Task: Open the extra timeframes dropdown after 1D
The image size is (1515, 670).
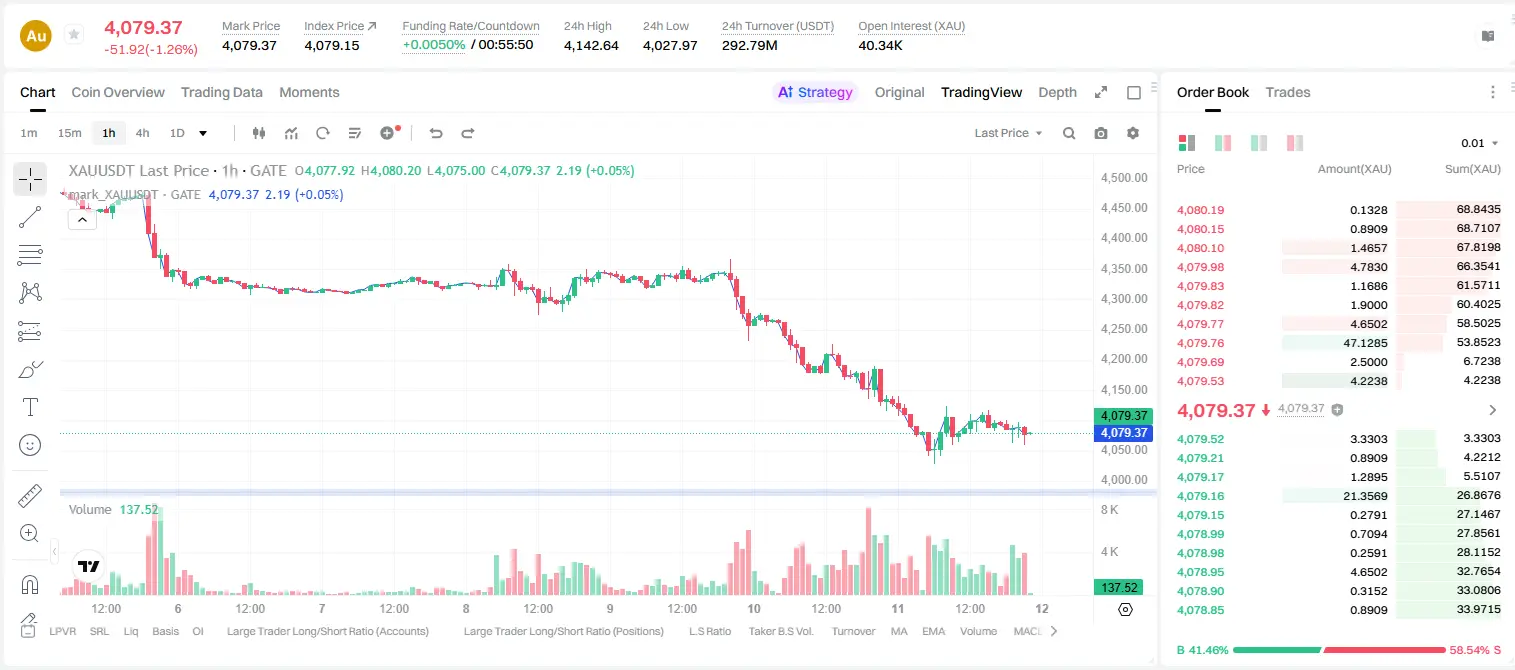Action: pyautogui.click(x=204, y=133)
